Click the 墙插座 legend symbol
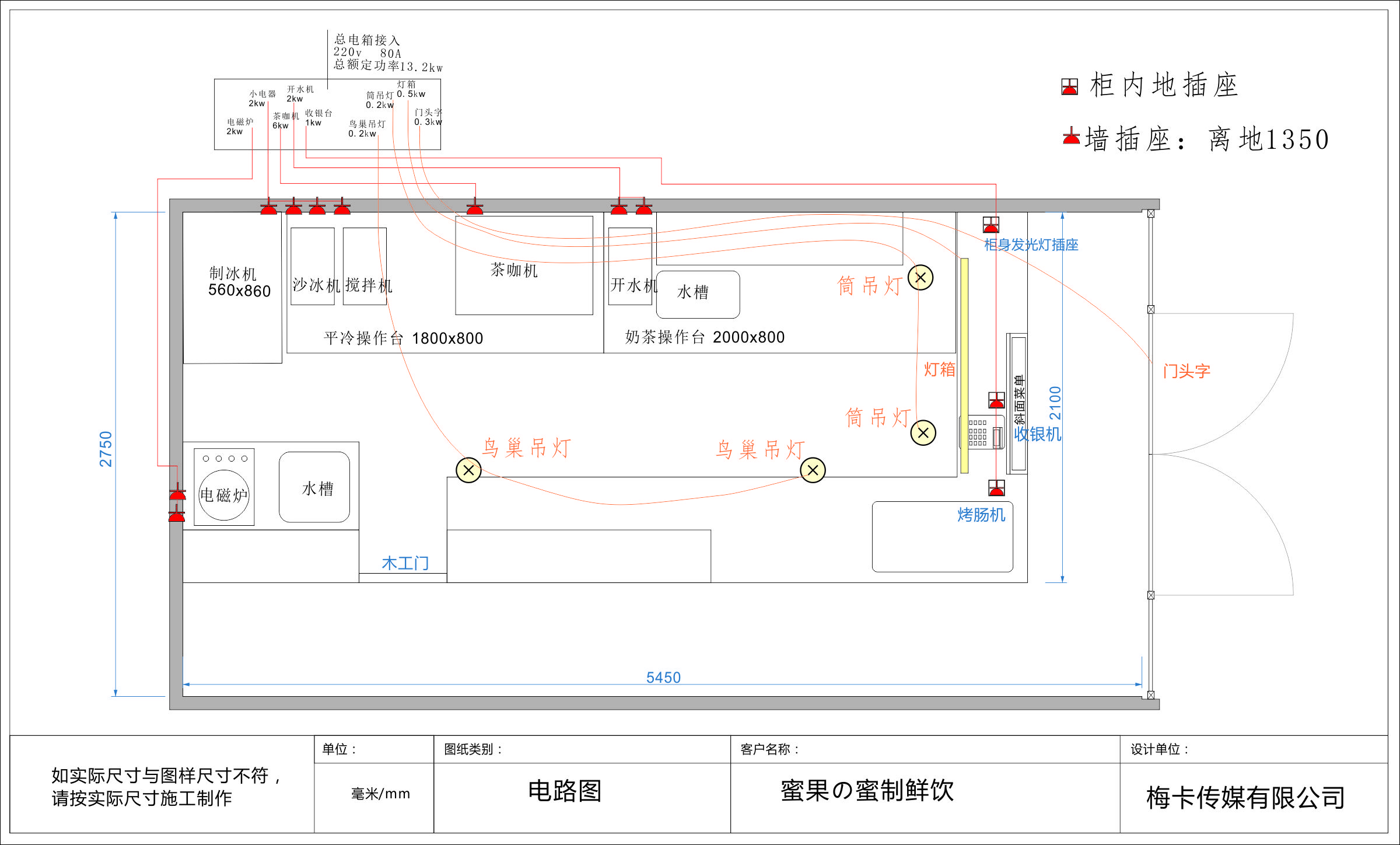The height and width of the screenshot is (845, 1400). point(1071,137)
